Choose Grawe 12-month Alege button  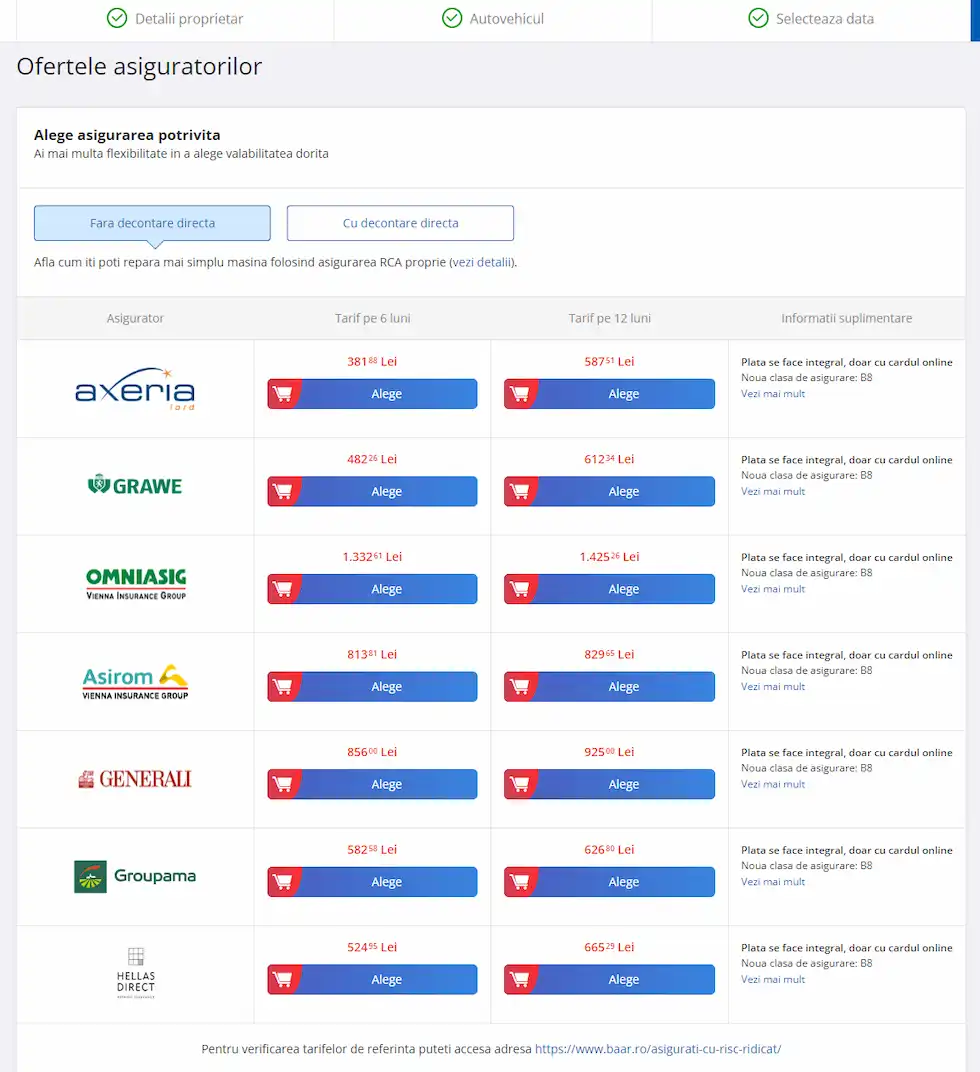point(609,492)
